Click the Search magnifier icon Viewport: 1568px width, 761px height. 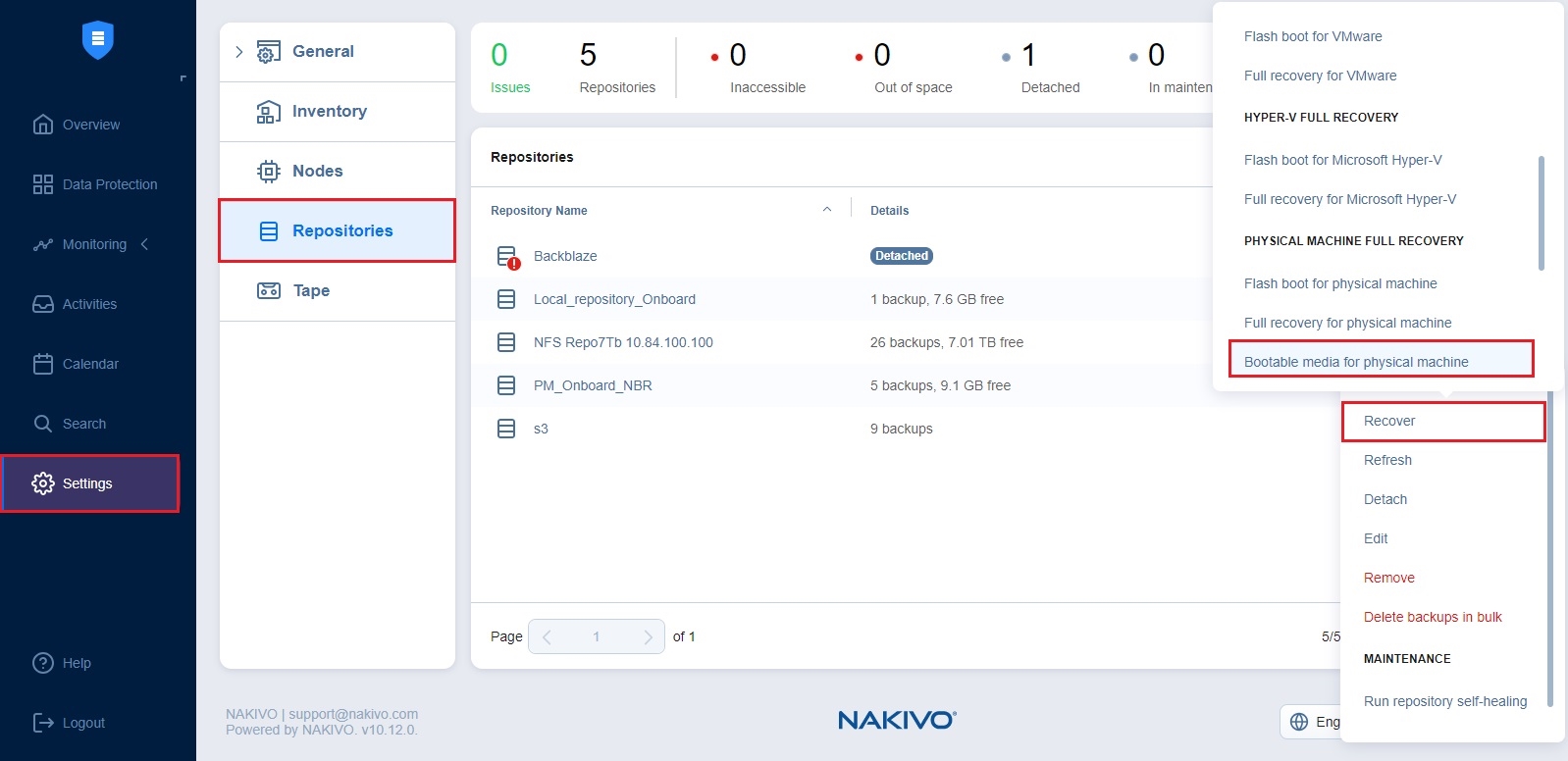[x=43, y=424]
